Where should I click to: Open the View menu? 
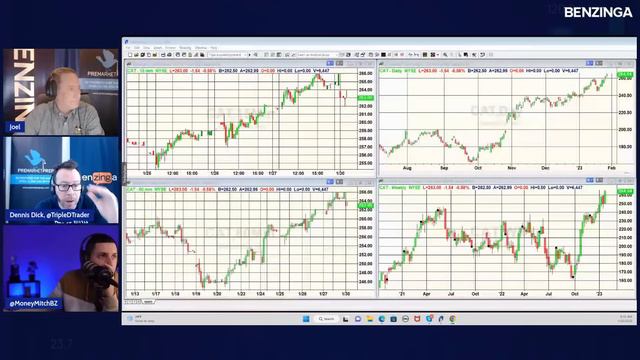(x=147, y=48)
